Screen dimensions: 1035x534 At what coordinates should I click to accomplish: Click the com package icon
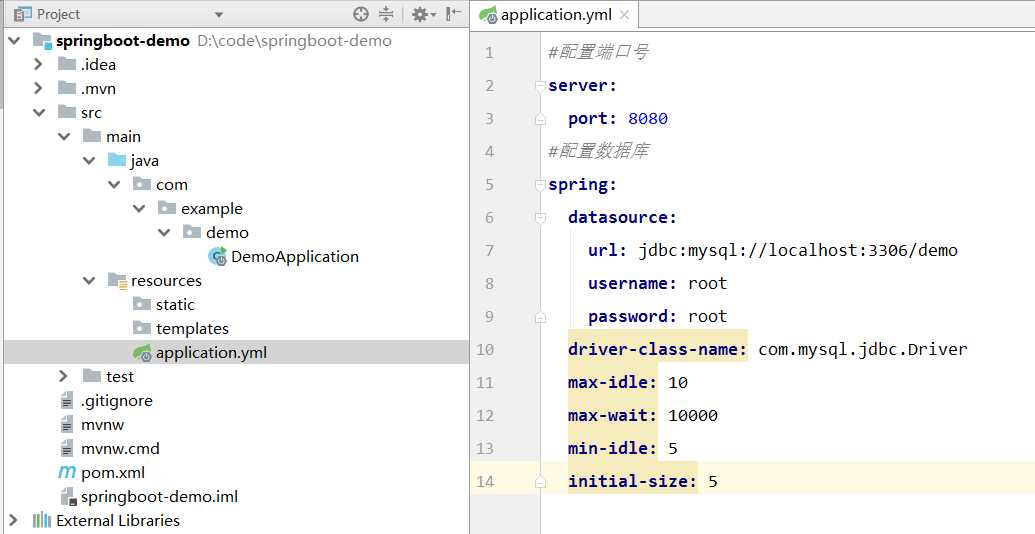(x=142, y=184)
